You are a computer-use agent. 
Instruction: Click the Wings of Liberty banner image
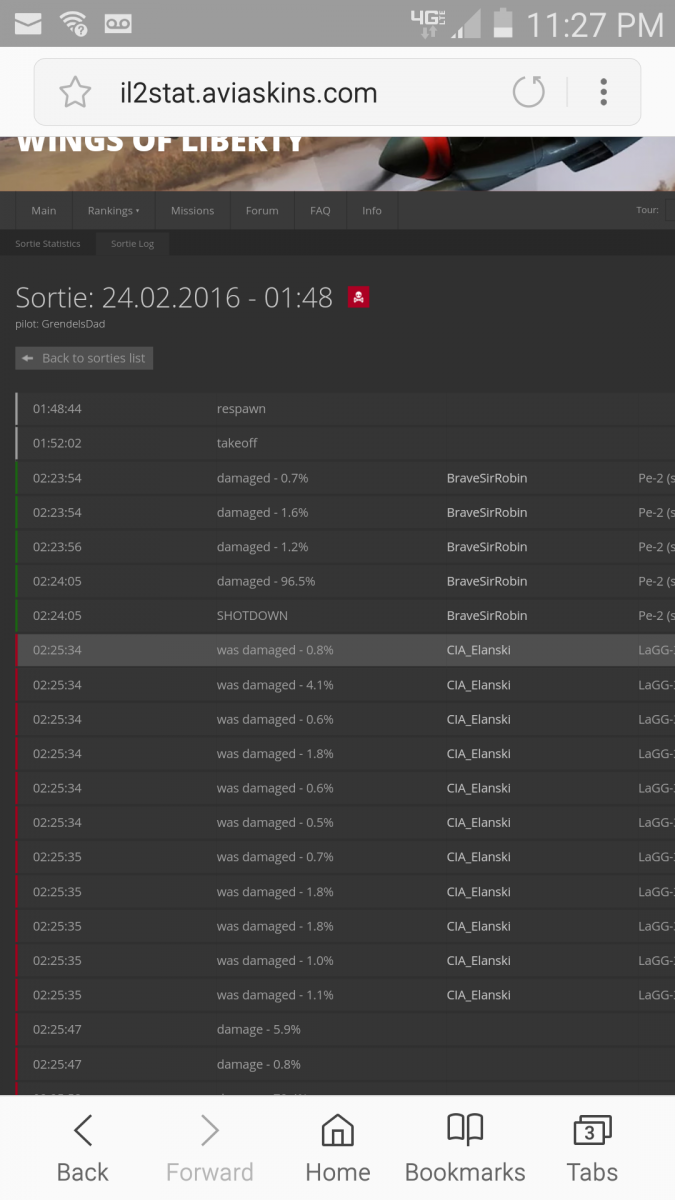337,164
